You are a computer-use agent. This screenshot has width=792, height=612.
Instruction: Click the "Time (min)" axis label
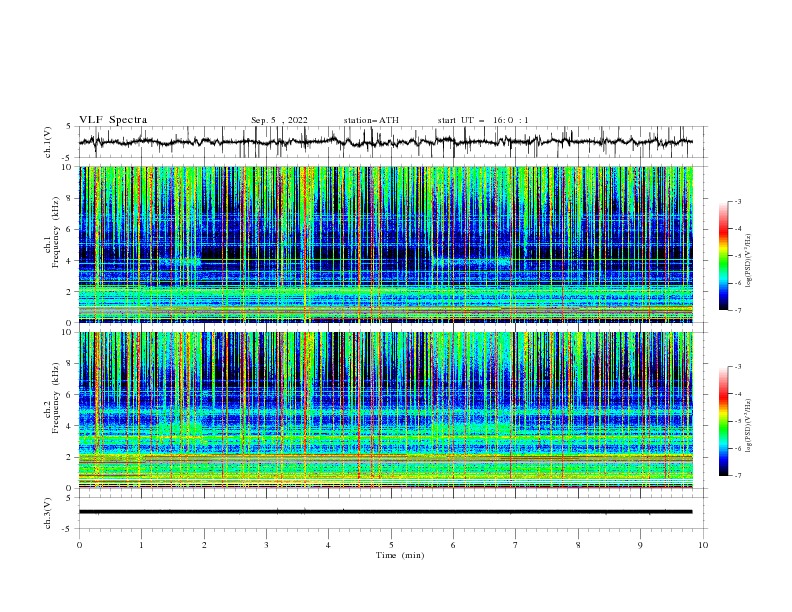pos(400,555)
